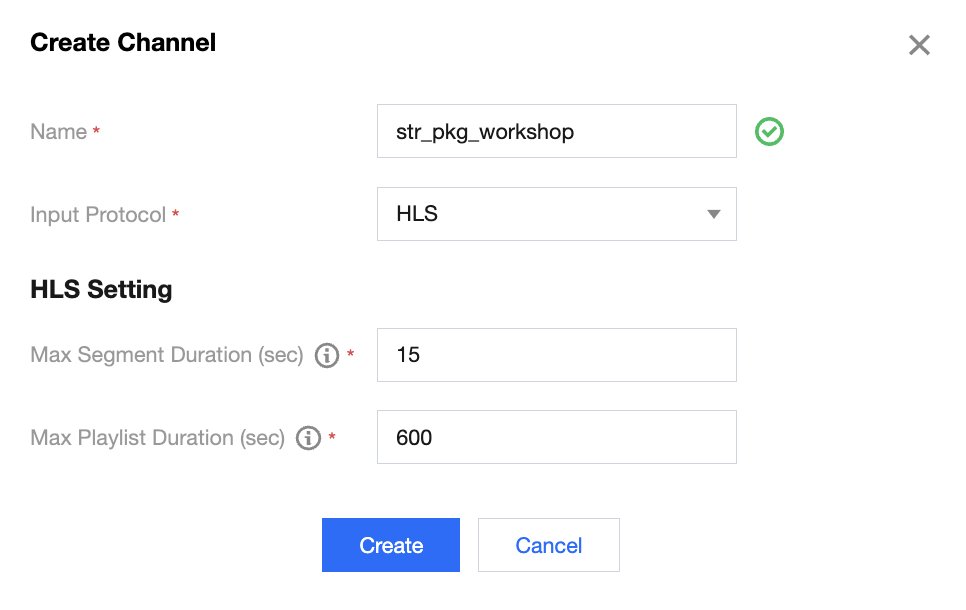
Task: Click the Max Segment Duration (sec) label
Action: coord(166,355)
